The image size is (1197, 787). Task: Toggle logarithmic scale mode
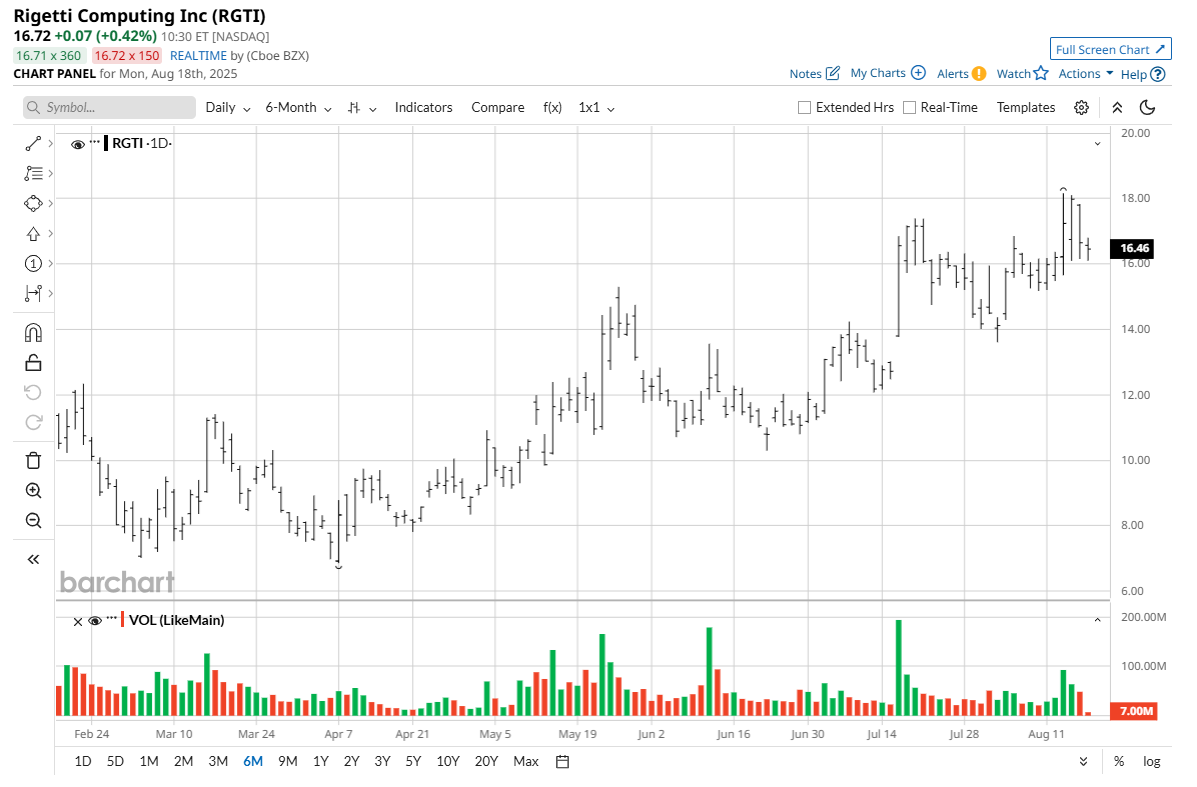coord(1151,761)
